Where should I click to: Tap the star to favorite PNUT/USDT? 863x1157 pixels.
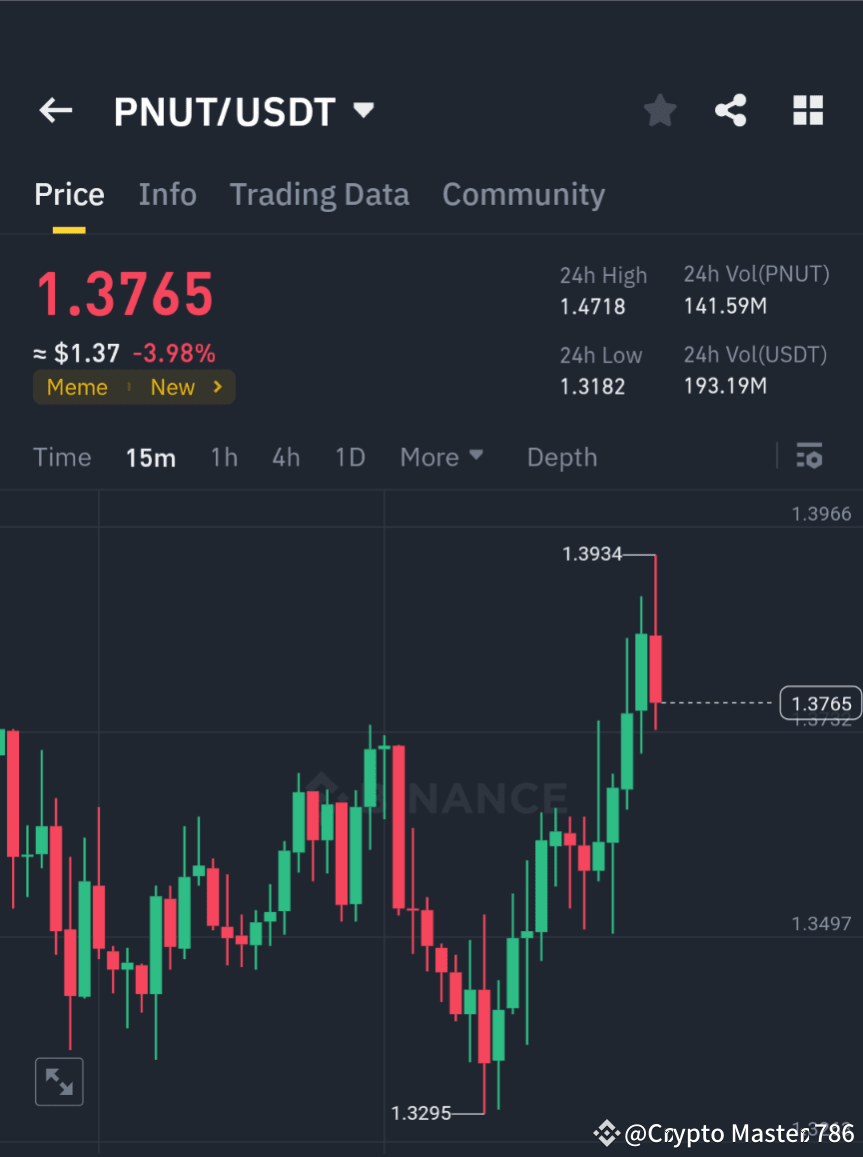click(x=659, y=110)
